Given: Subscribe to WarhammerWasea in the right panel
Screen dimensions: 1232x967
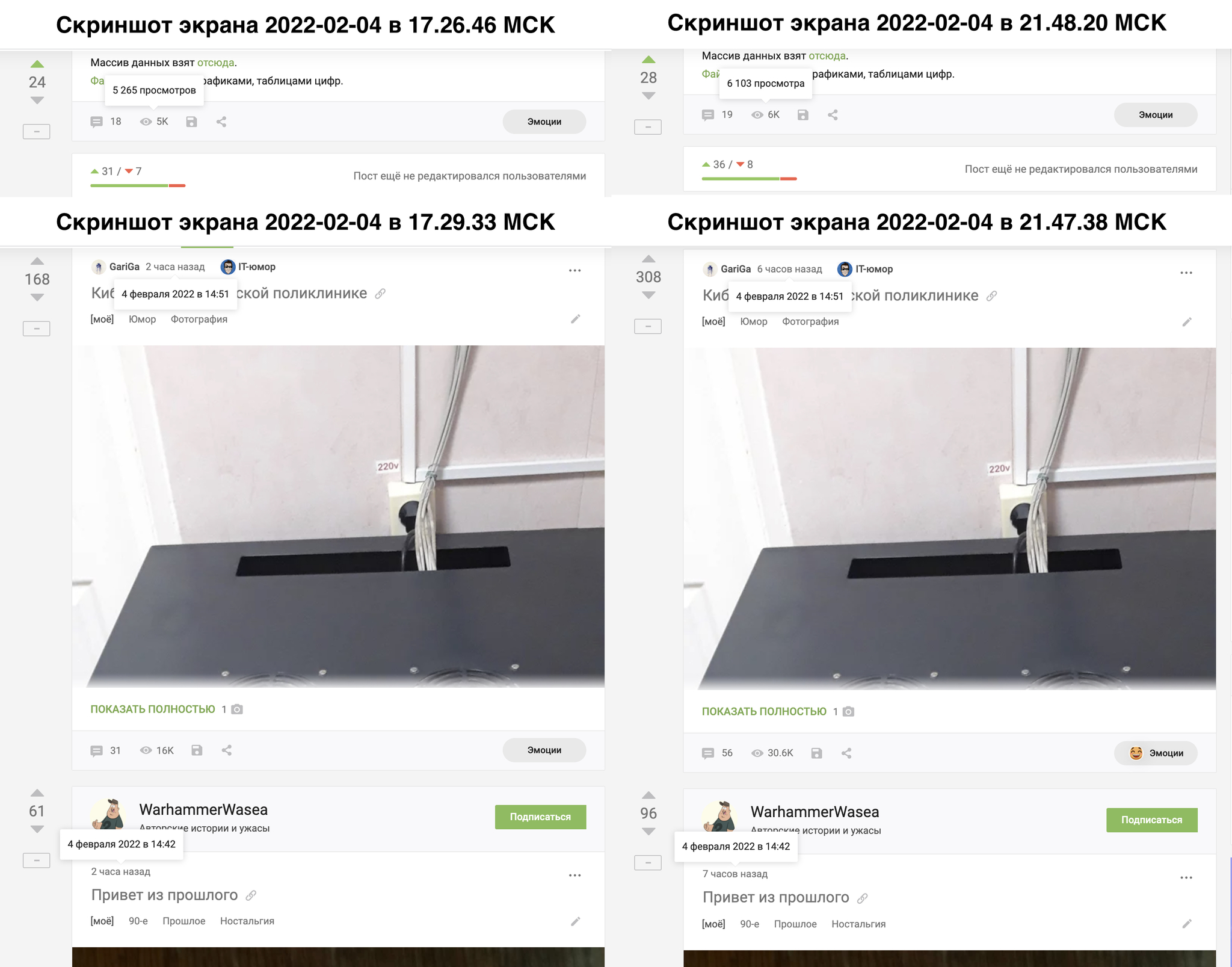Looking at the screenshot, I should pos(1152,820).
